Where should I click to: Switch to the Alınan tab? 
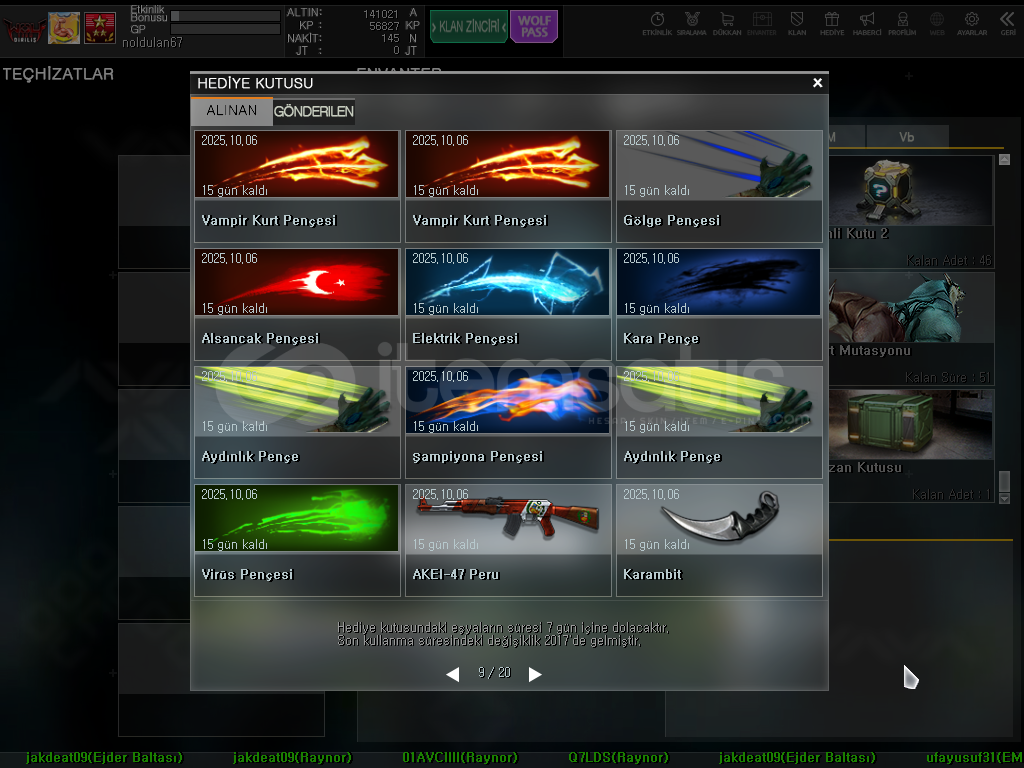tap(231, 111)
